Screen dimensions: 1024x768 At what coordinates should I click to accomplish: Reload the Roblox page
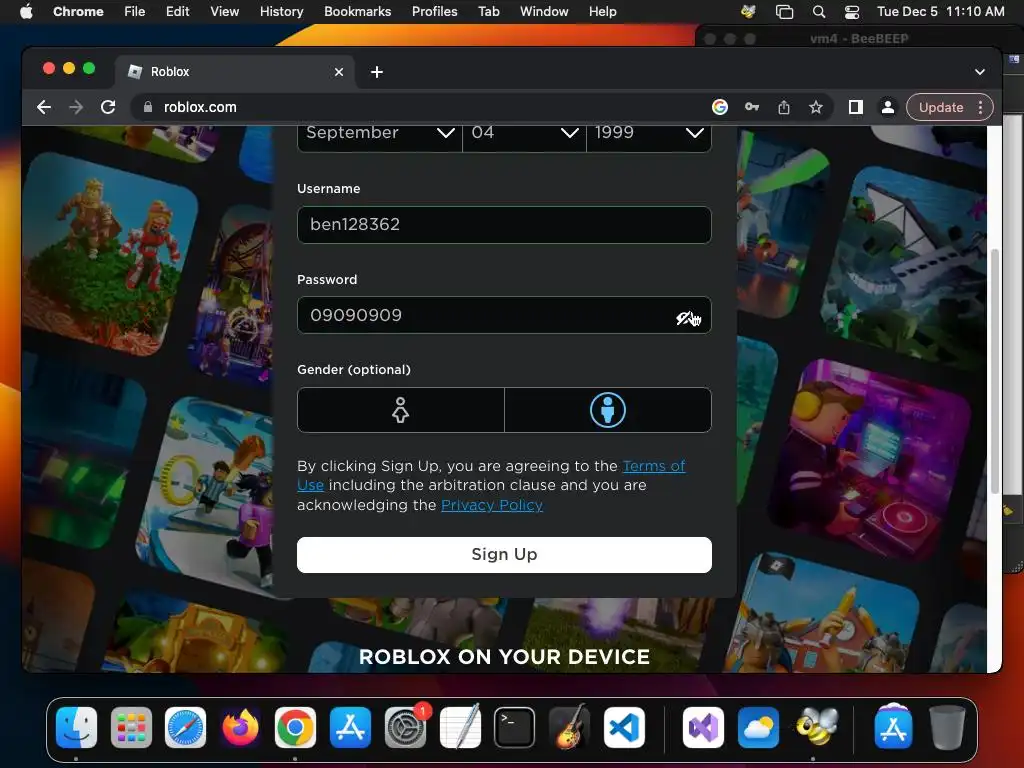point(108,107)
